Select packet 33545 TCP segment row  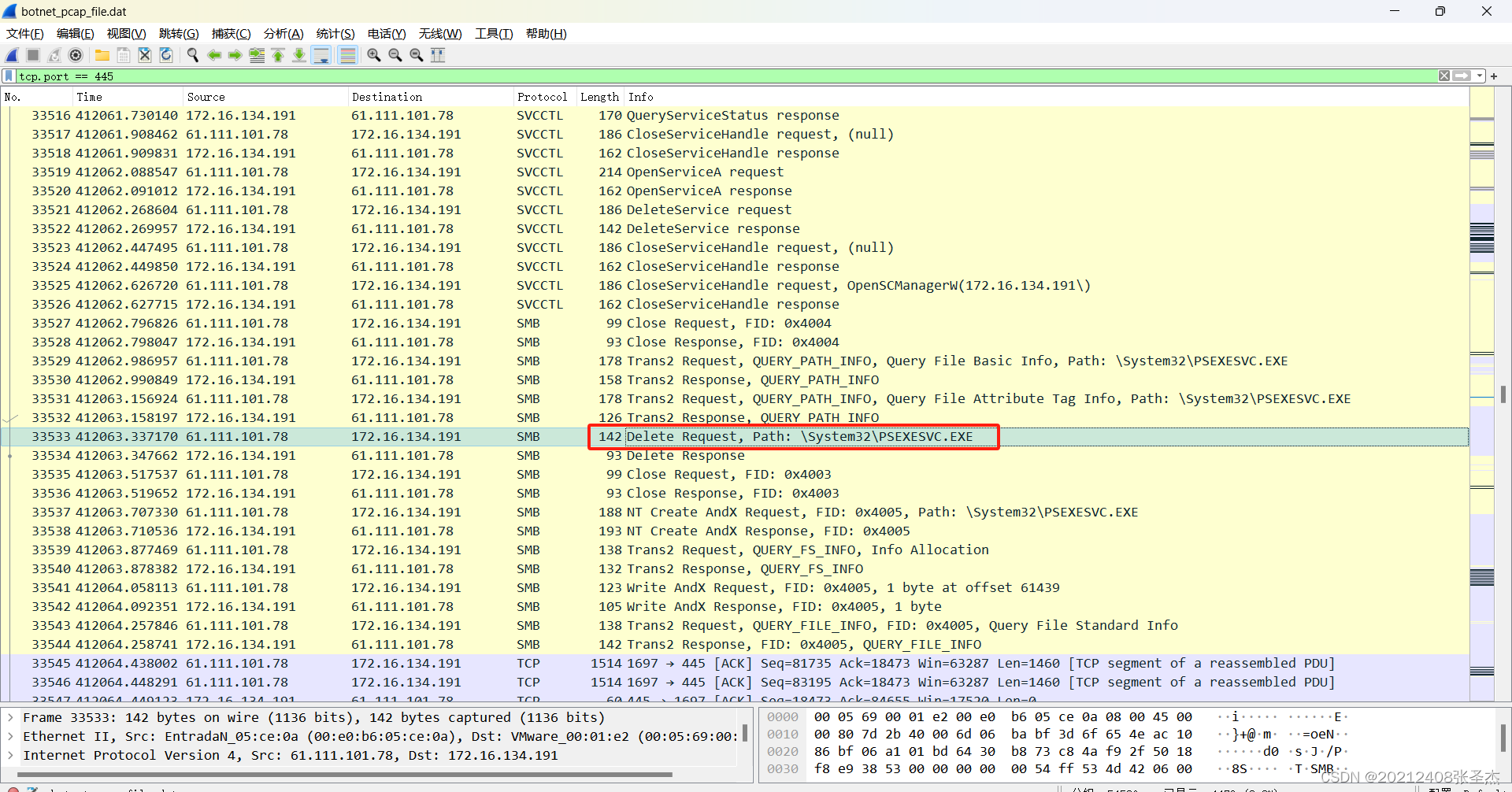(735, 664)
